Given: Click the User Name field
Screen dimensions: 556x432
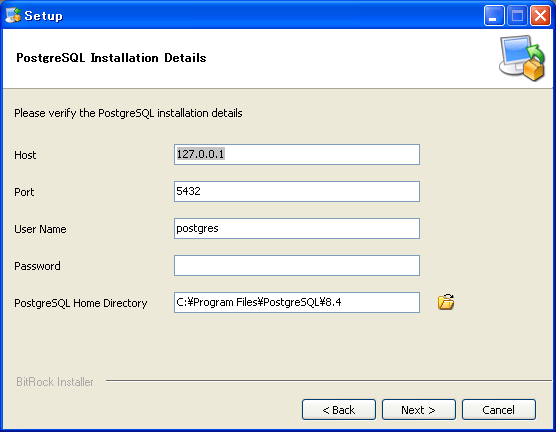Looking at the screenshot, I should pos(297,228).
